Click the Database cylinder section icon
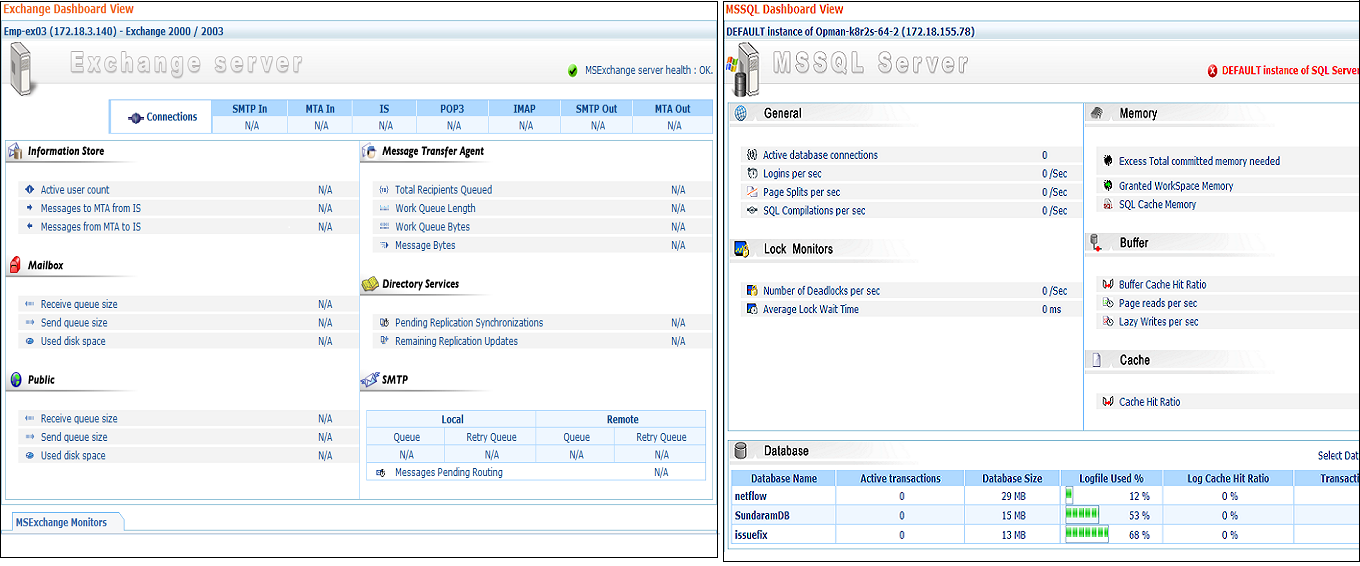 pos(741,451)
